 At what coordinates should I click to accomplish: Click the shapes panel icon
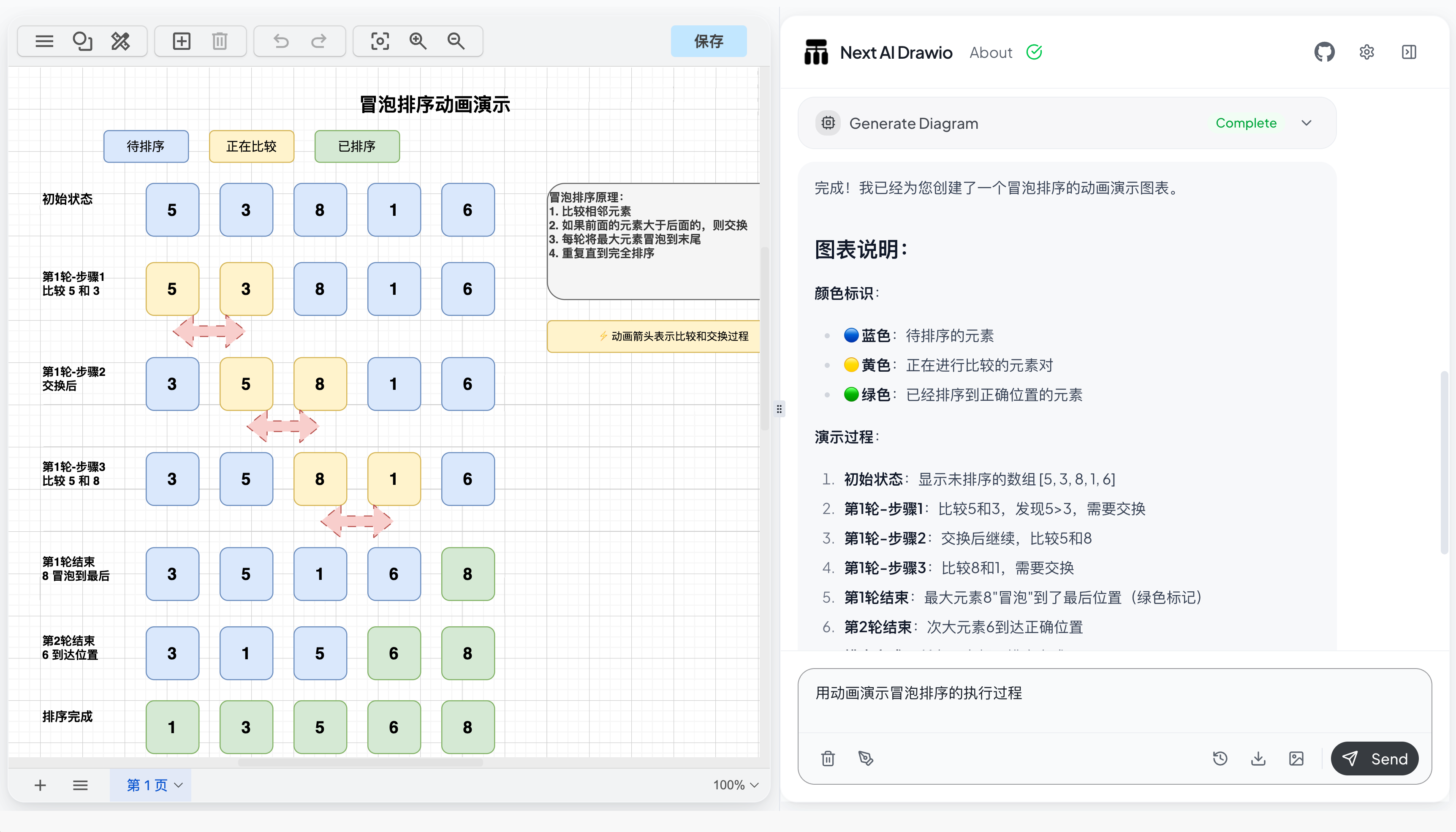[x=82, y=41]
